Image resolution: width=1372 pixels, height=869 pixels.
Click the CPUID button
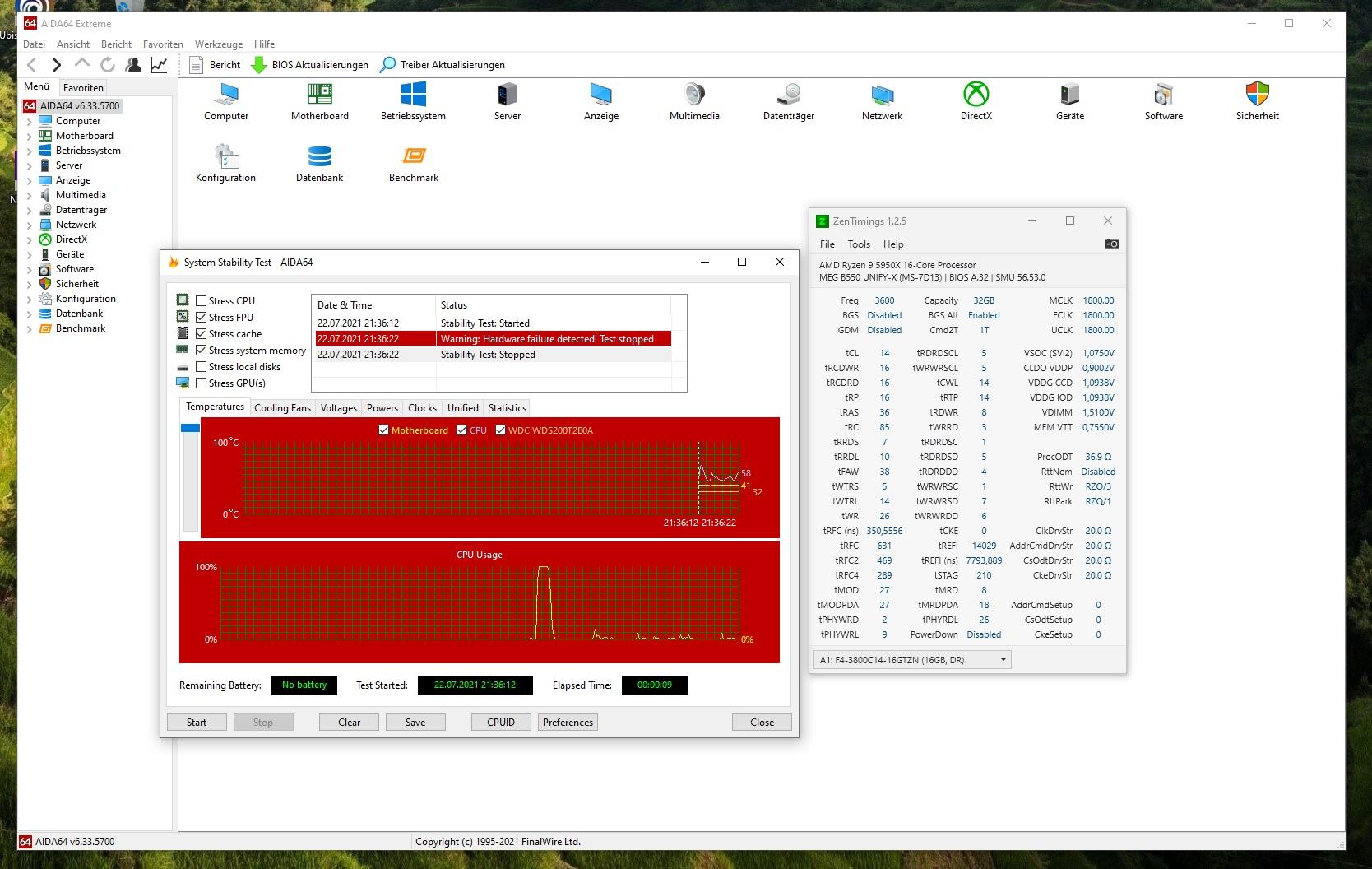(501, 723)
